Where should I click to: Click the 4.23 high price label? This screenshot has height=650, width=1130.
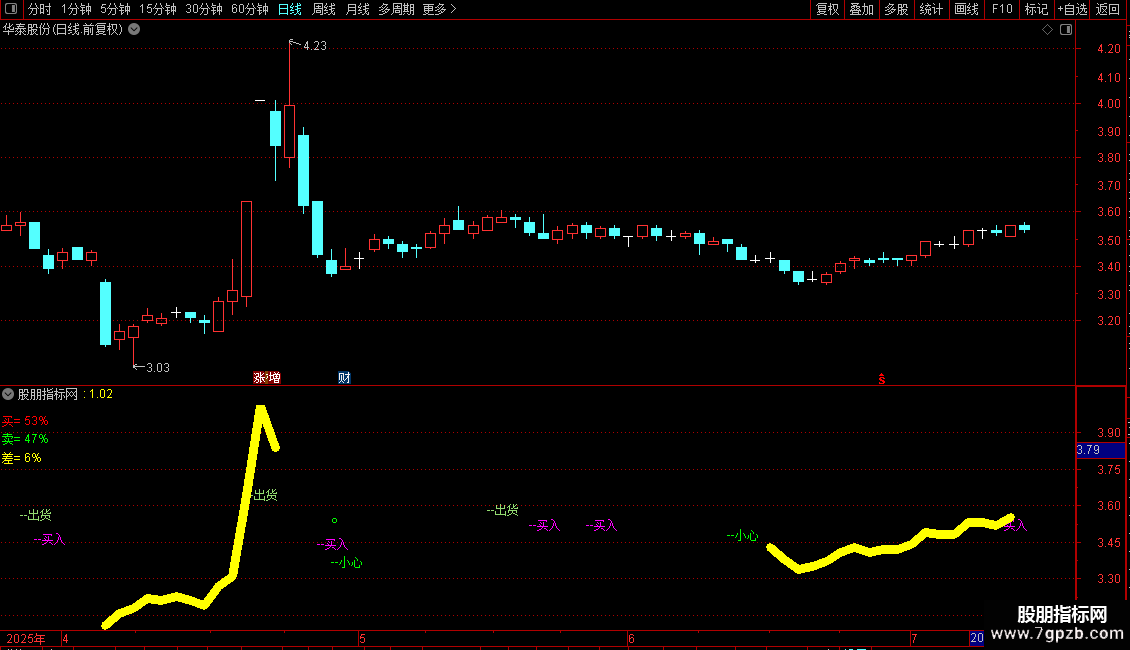click(x=315, y=46)
